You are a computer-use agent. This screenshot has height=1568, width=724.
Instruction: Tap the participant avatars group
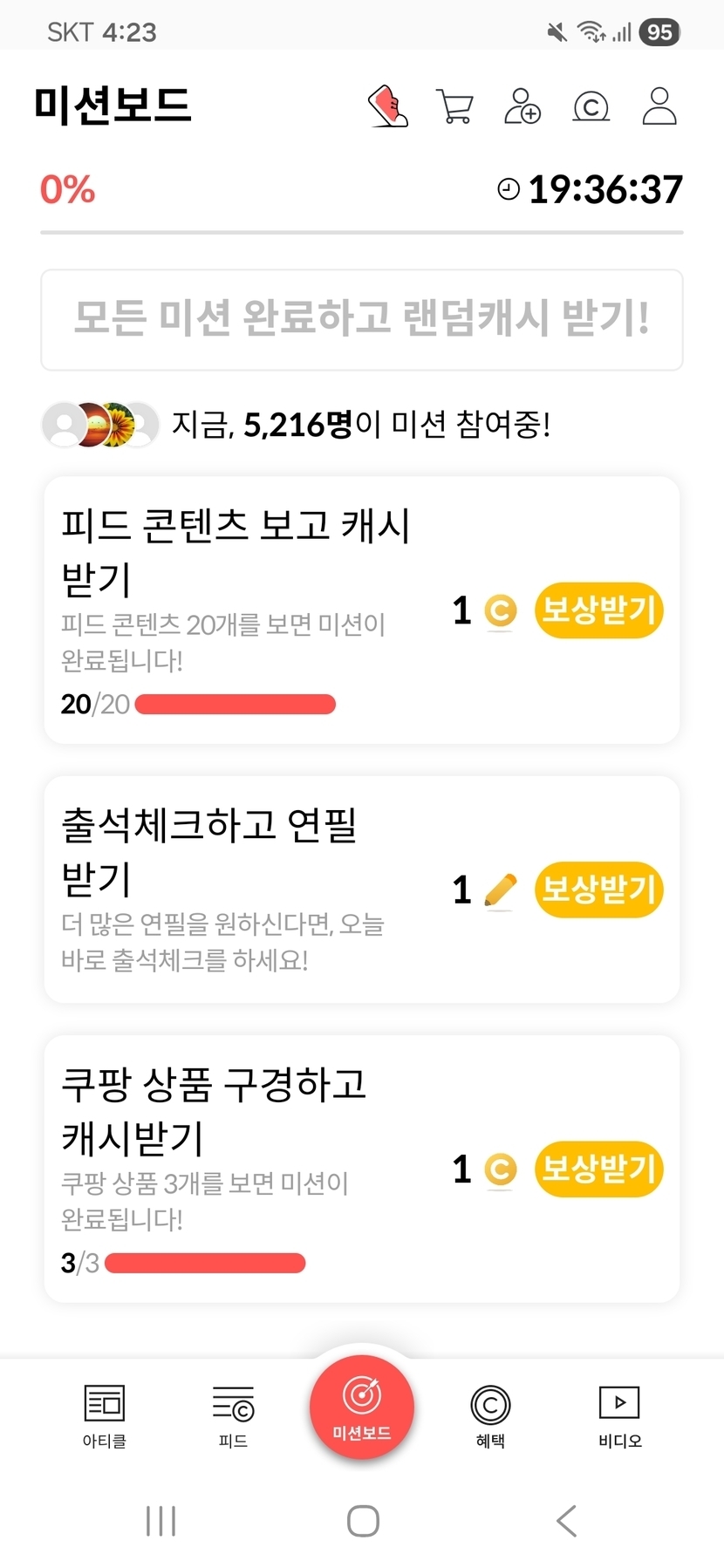pyautogui.click(x=100, y=425)
